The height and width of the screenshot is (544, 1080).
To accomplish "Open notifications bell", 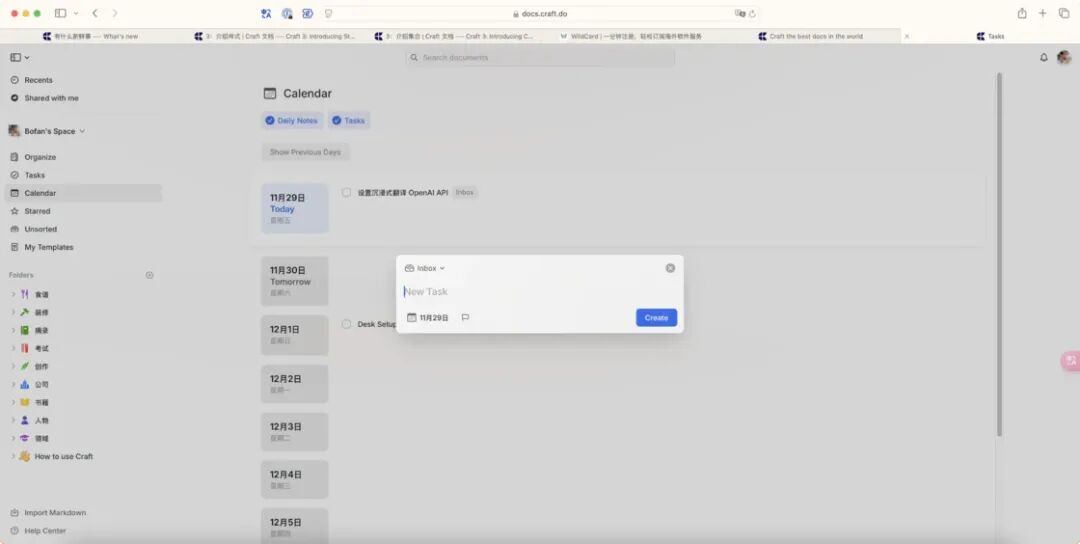I will pyautogui.click(x=1043, y=58).
